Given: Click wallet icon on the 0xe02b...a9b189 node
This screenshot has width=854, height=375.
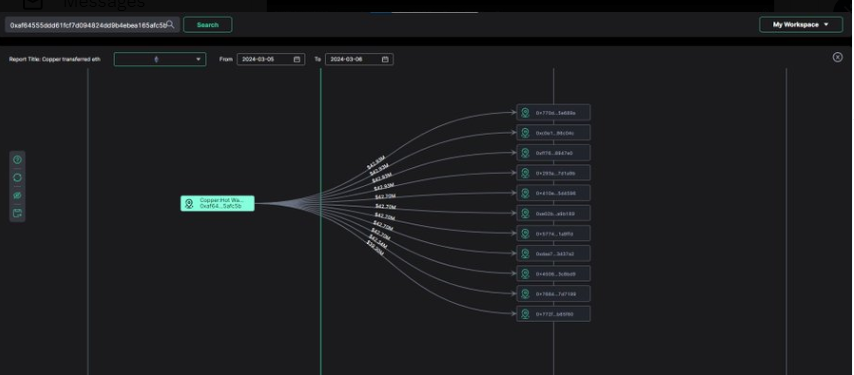Looking at the screenshot, I should coord(525,213).
